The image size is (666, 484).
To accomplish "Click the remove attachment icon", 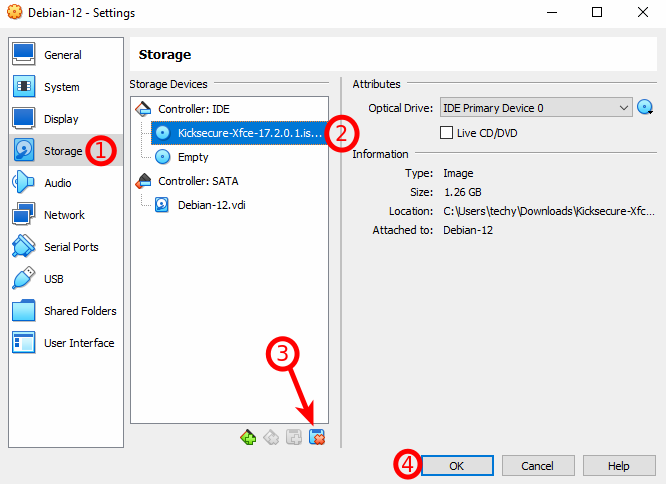I will click(318, 437).
